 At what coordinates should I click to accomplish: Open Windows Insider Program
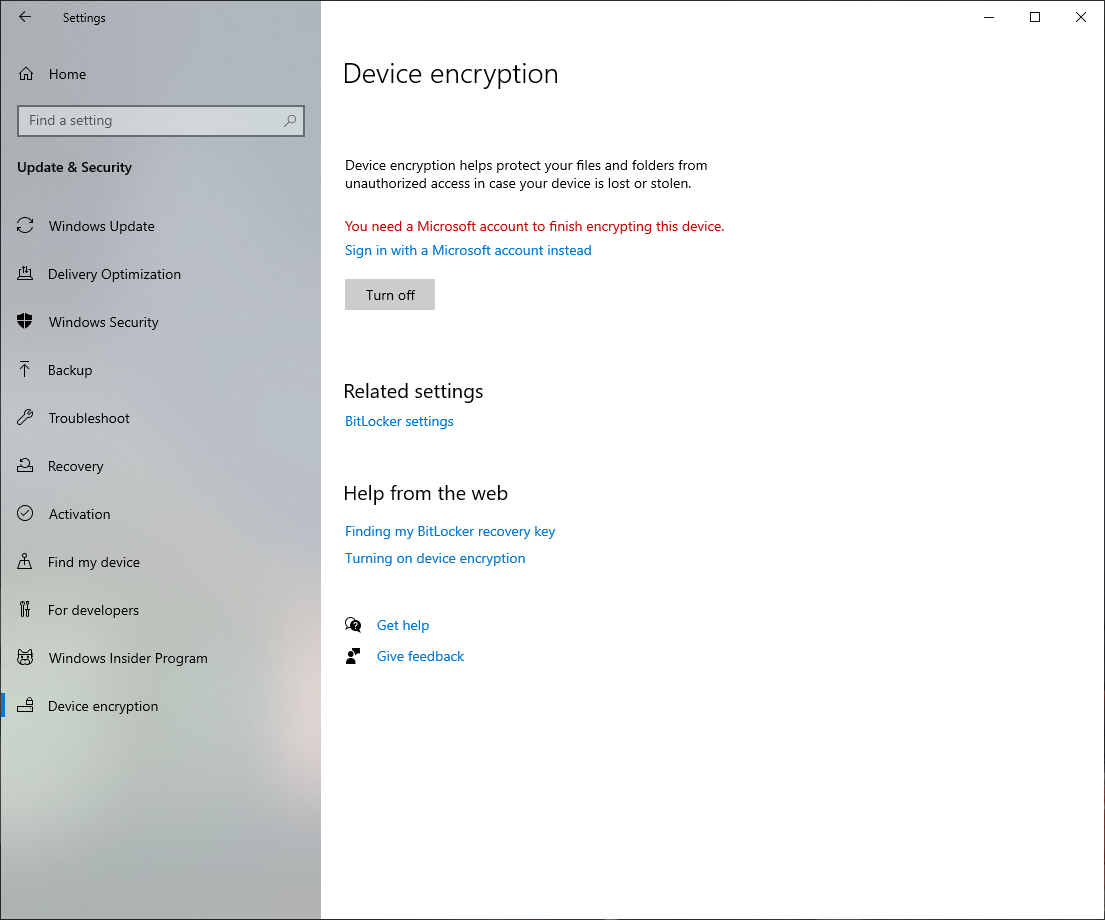(161, 657)
